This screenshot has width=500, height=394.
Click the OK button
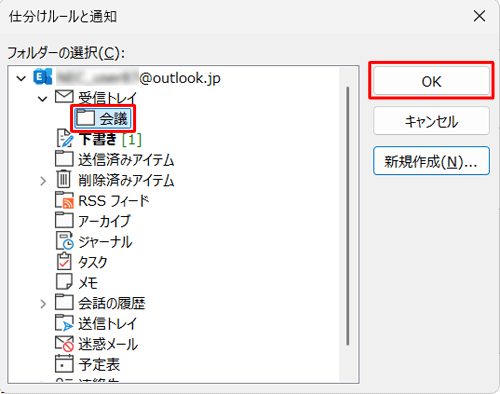[x=431, y=81]
